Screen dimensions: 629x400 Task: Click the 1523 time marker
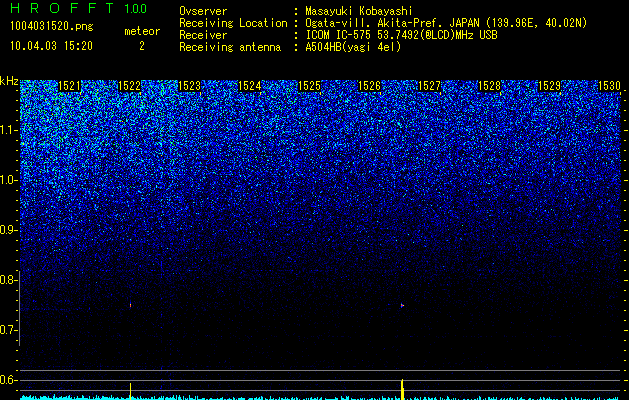tap(189, 86)
